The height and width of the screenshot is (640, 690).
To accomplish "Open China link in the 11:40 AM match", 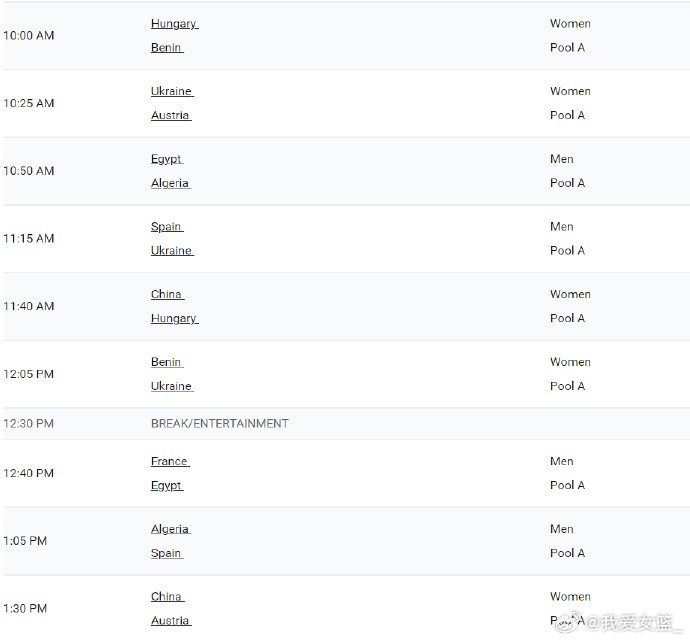I will 166,295.
